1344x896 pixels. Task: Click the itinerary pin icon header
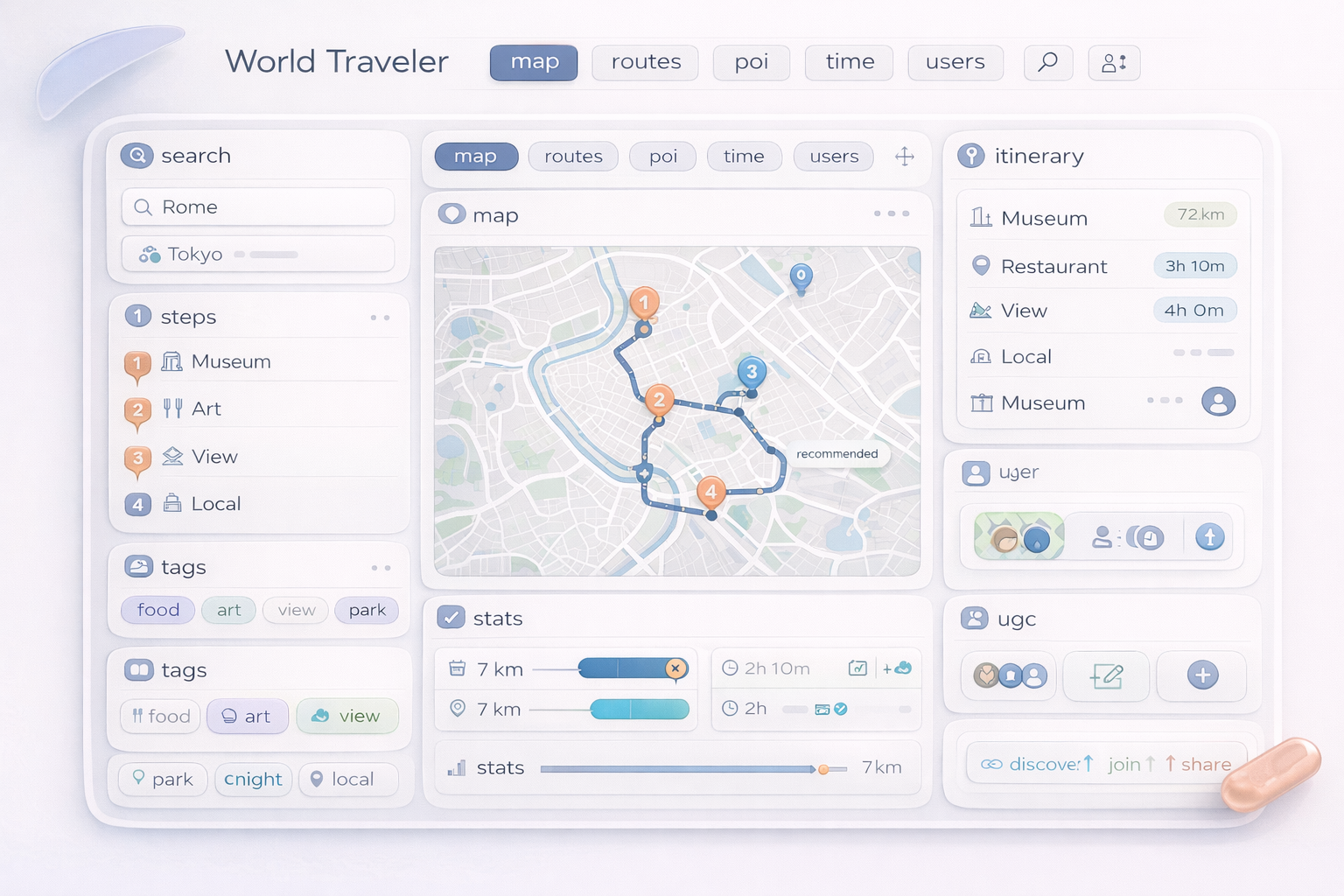pyautogui.click(x=973, y=155)
